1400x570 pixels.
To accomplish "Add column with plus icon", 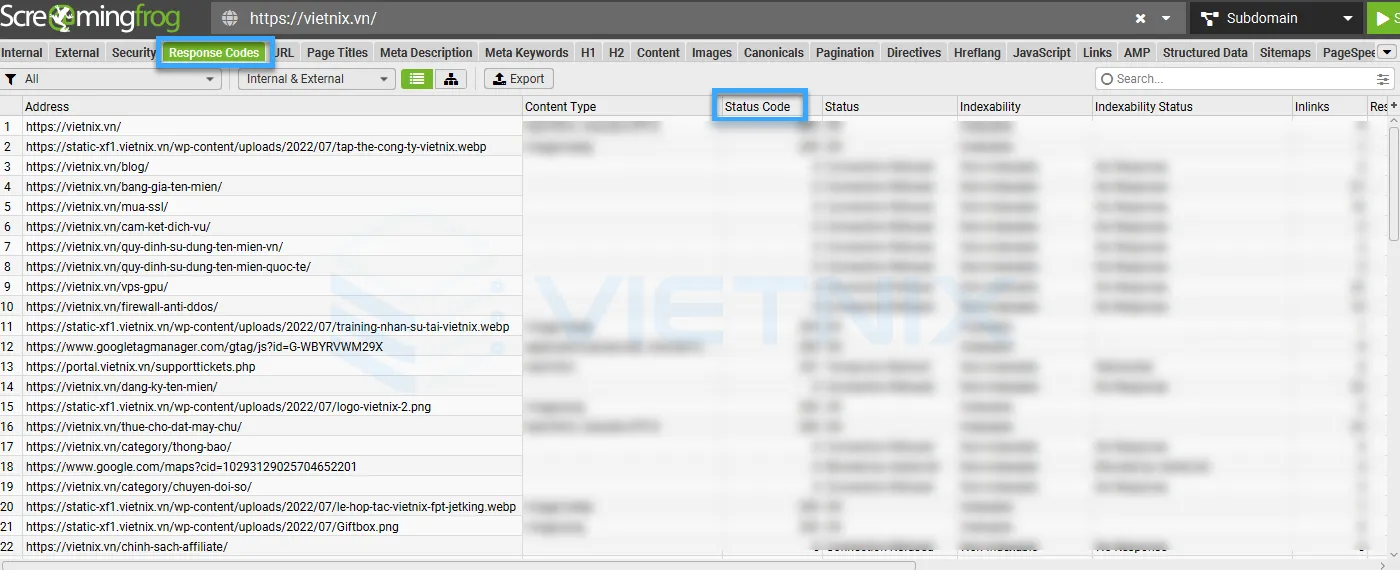I will pyautogui.click(x=1393, y=106).
